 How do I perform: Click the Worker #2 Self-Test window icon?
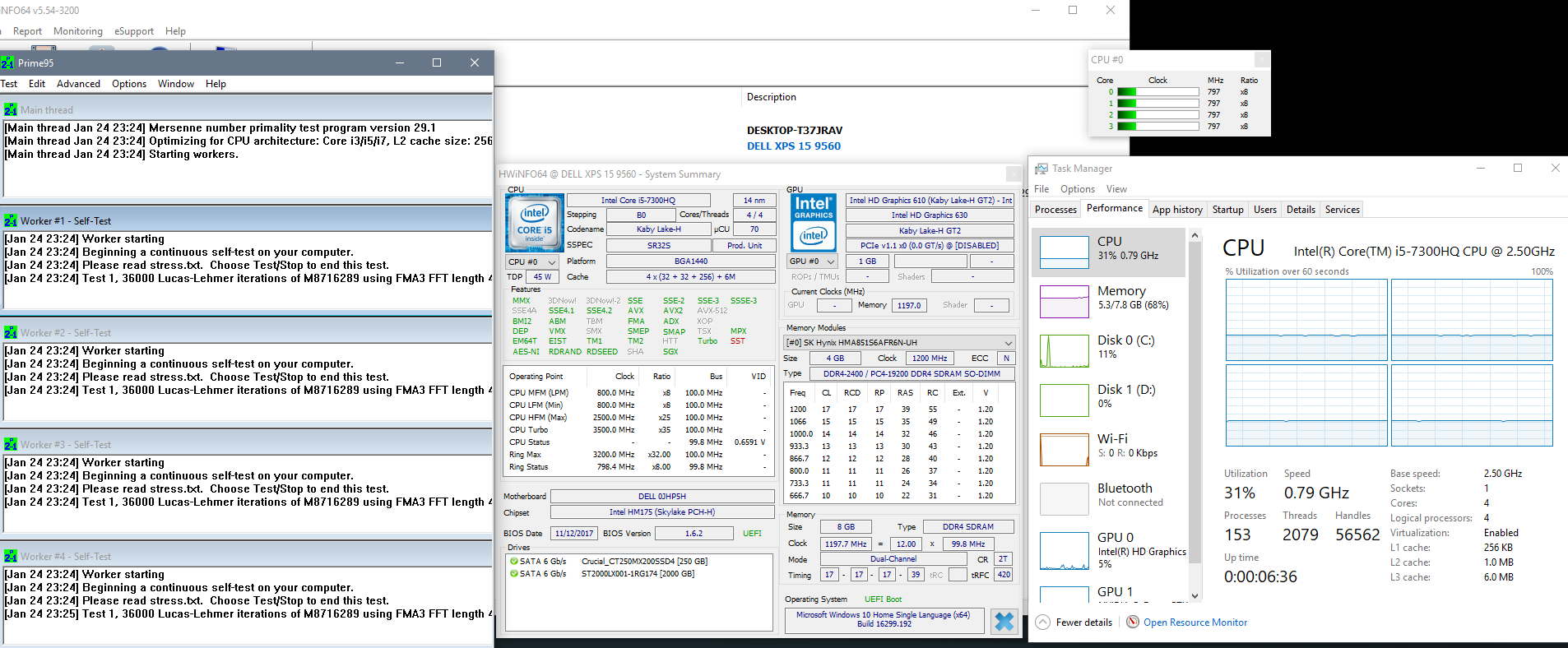click(11, 332)
